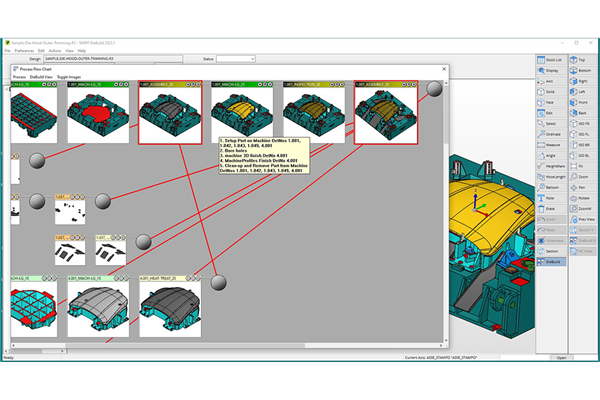The height and width of the screenshot is (400, 600).
Task: Choose the Face selection tool
Action: coord(551,103)
